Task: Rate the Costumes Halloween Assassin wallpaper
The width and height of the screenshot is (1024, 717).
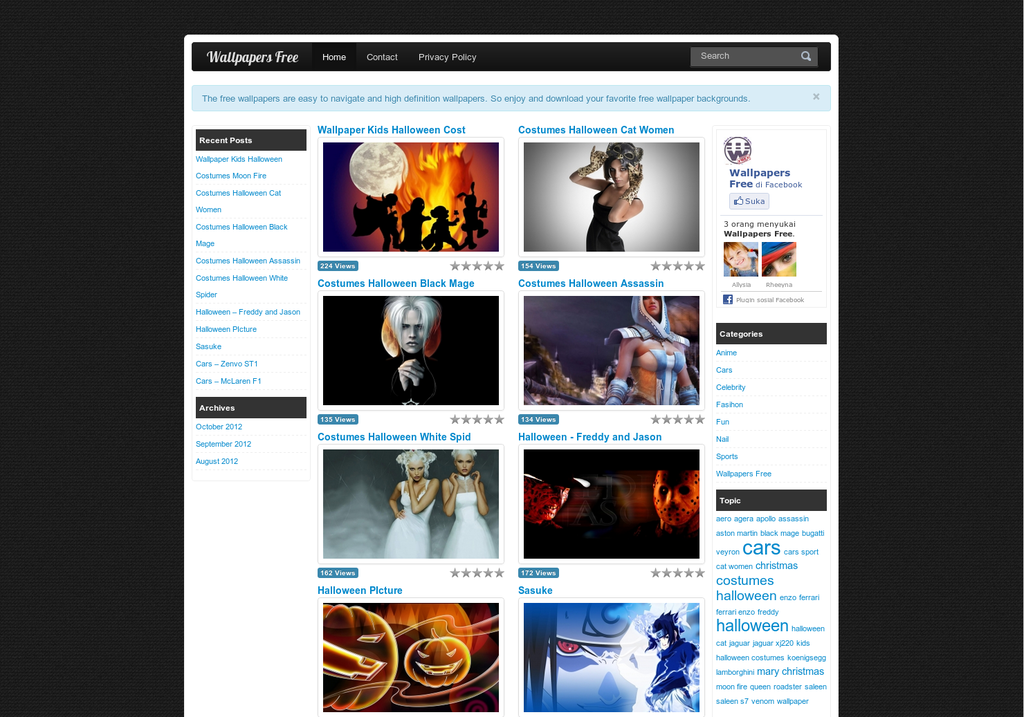Action: [x=677, y=419]
